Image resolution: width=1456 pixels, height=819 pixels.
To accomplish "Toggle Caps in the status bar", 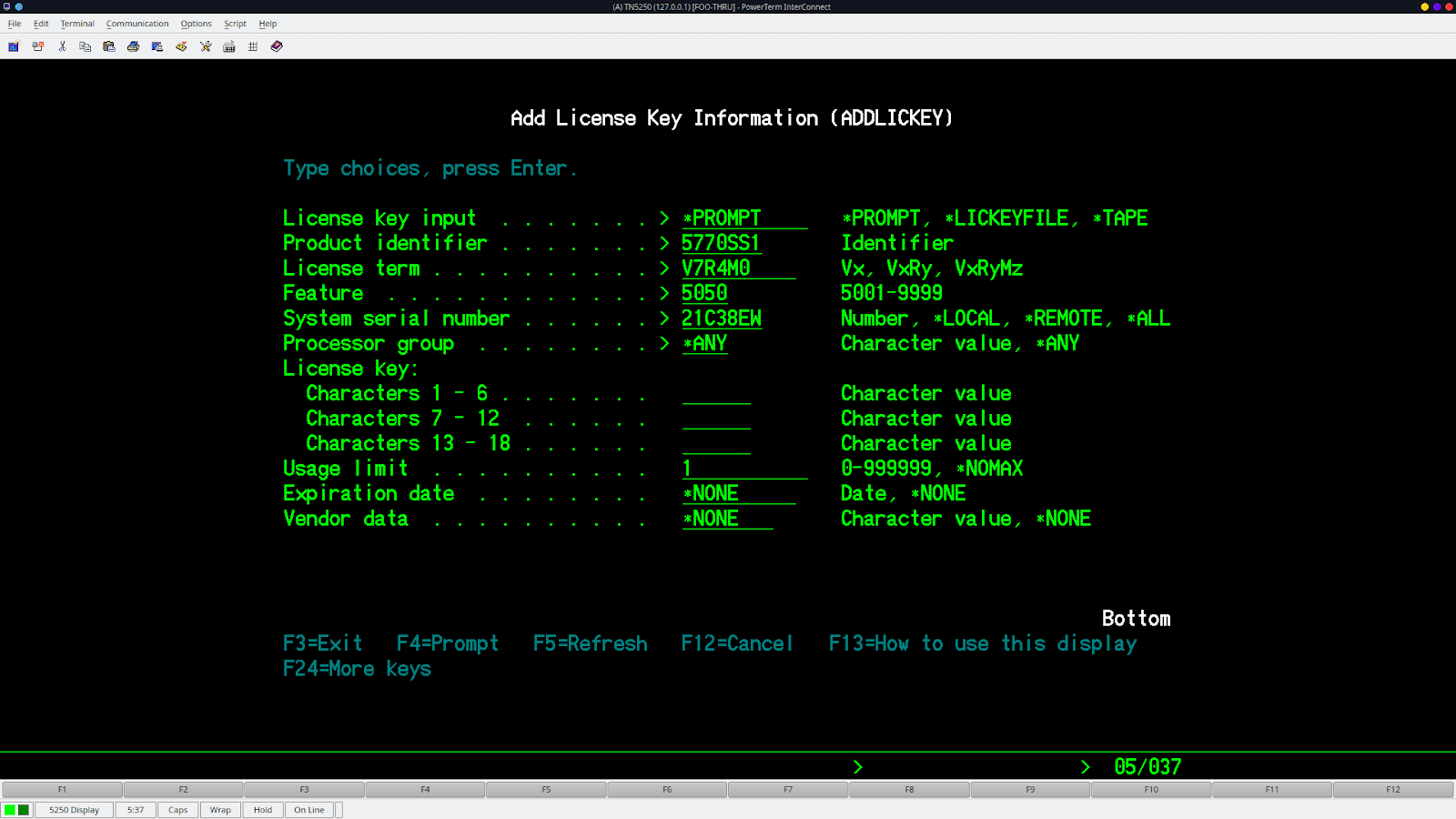I will [177, 809].
